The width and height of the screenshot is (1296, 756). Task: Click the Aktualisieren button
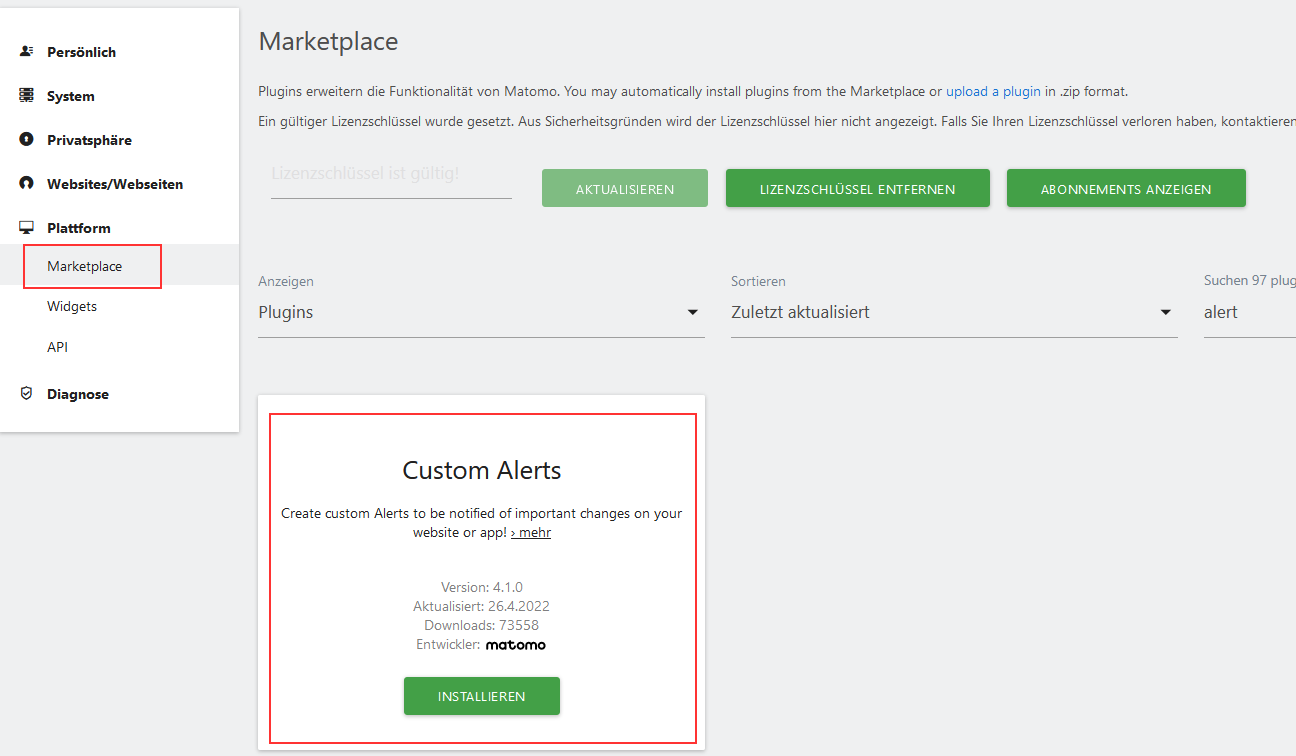click(625, 188)
